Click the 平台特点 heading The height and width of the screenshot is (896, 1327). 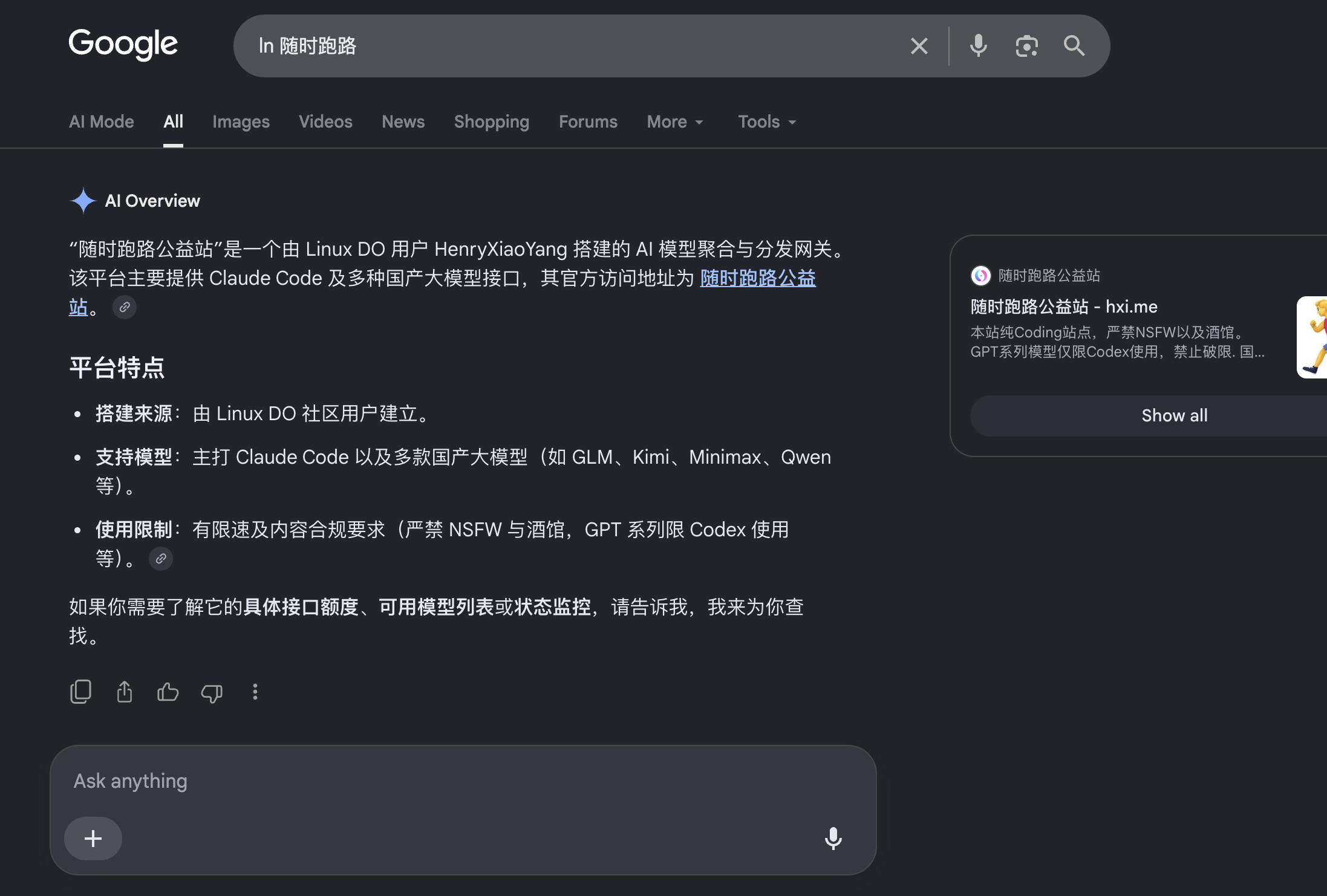[117, 368]
